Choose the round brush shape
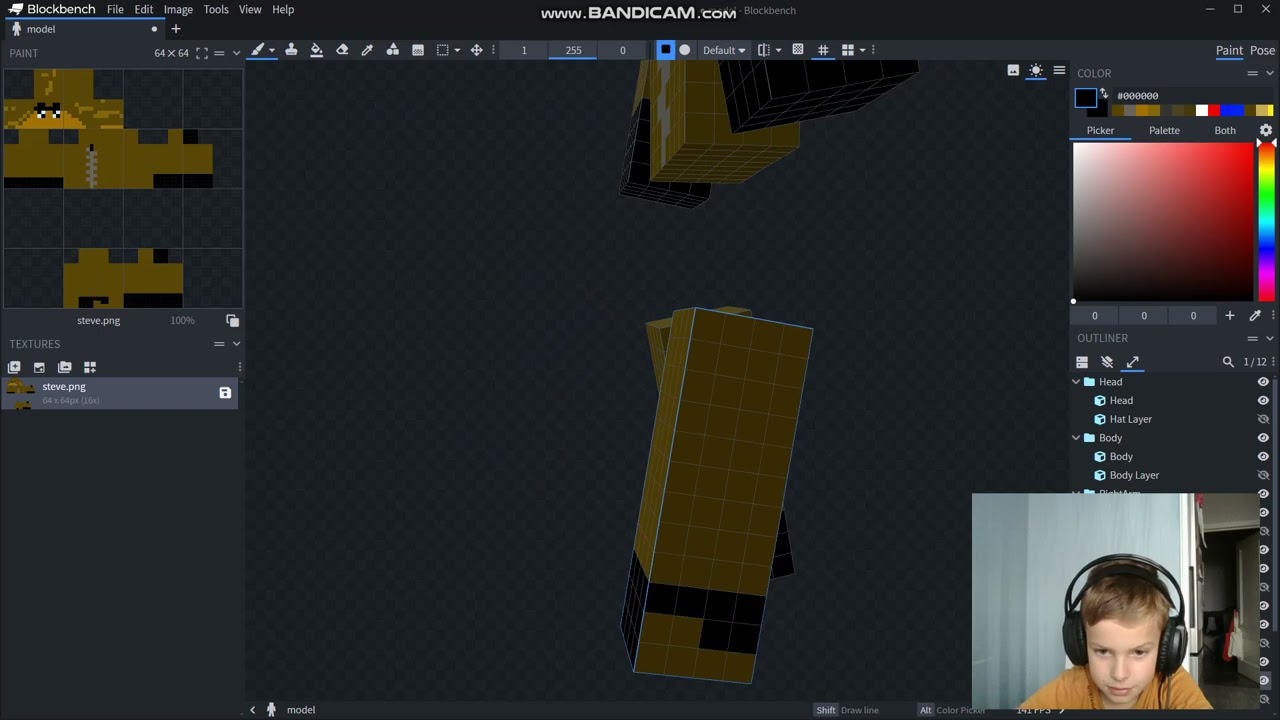 [x=684, y=50]
